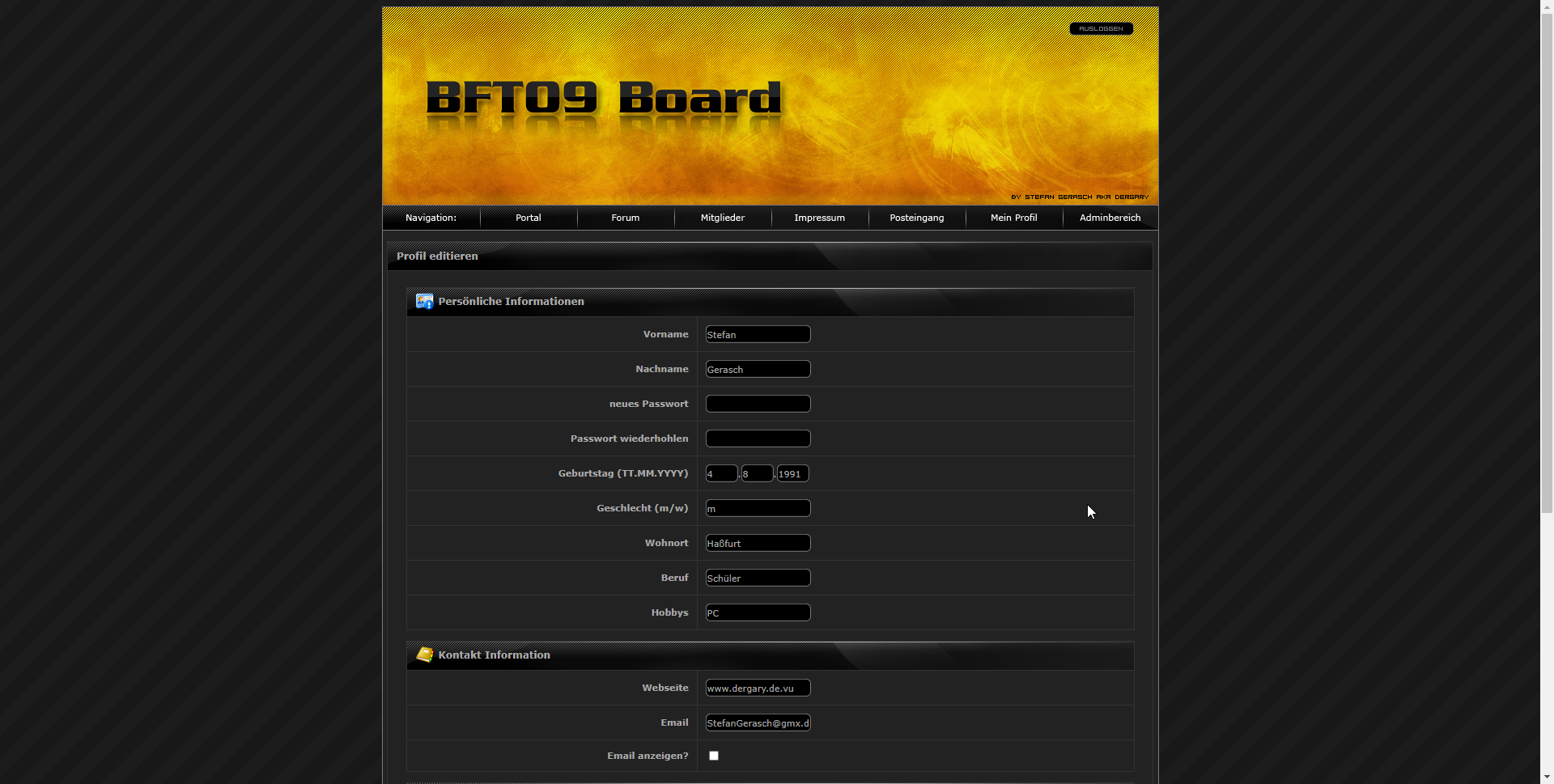Open the Posteingang inbox
The image size is (1554, 784).
[916, 218]
